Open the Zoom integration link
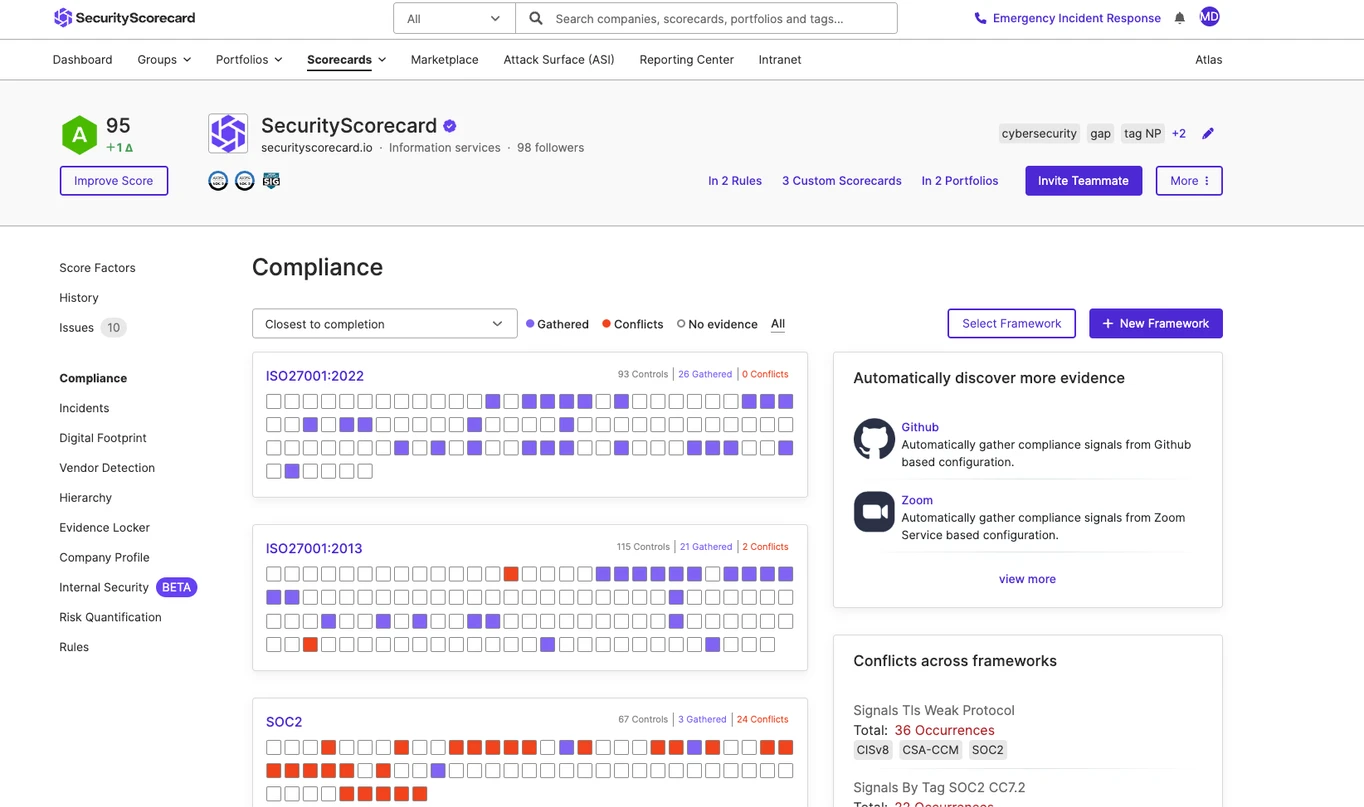Viewport: 1364px width, 807px height. (917, 500)
